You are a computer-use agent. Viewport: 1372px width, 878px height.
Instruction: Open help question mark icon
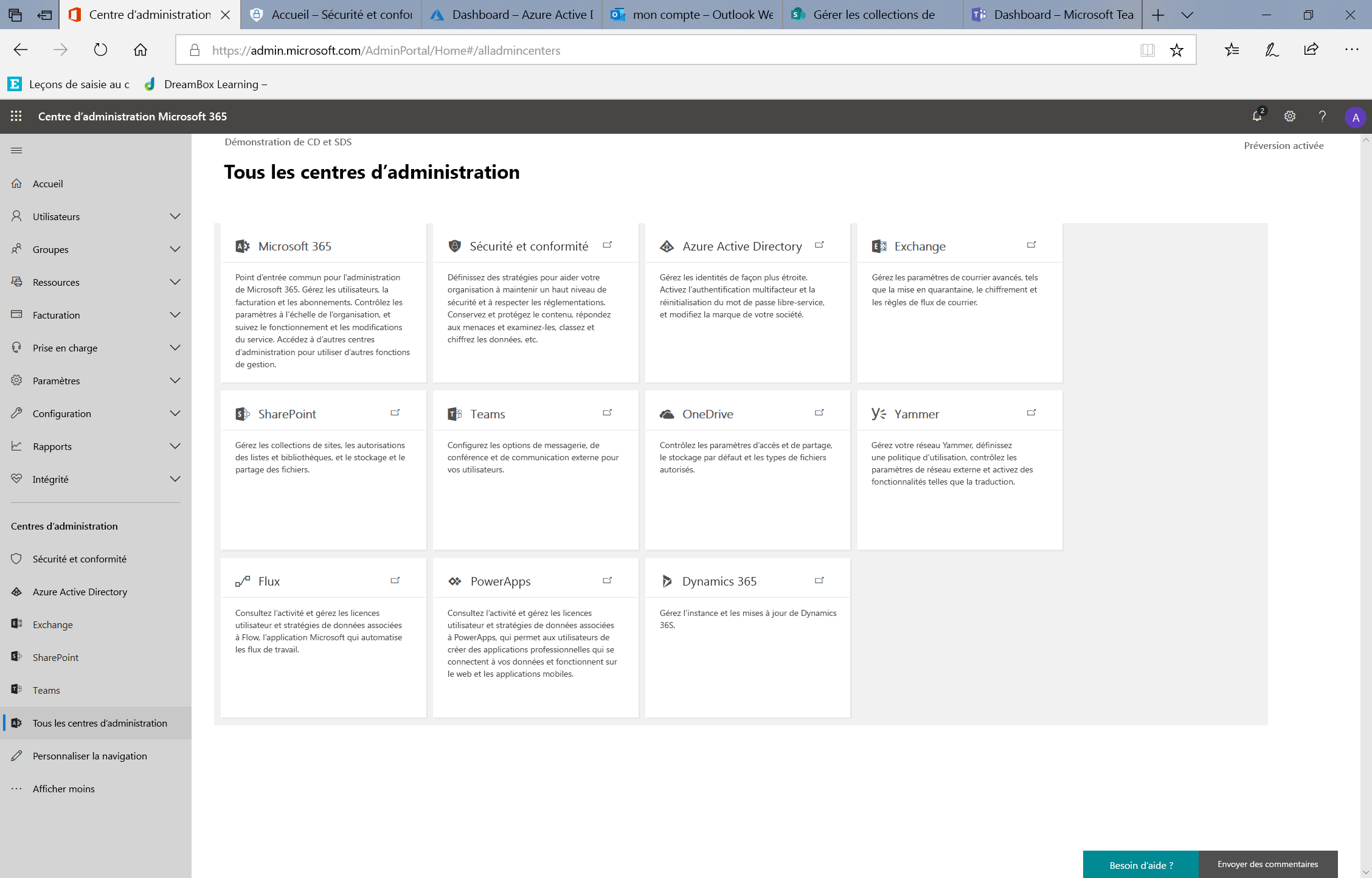click(x=1322, y=116)
